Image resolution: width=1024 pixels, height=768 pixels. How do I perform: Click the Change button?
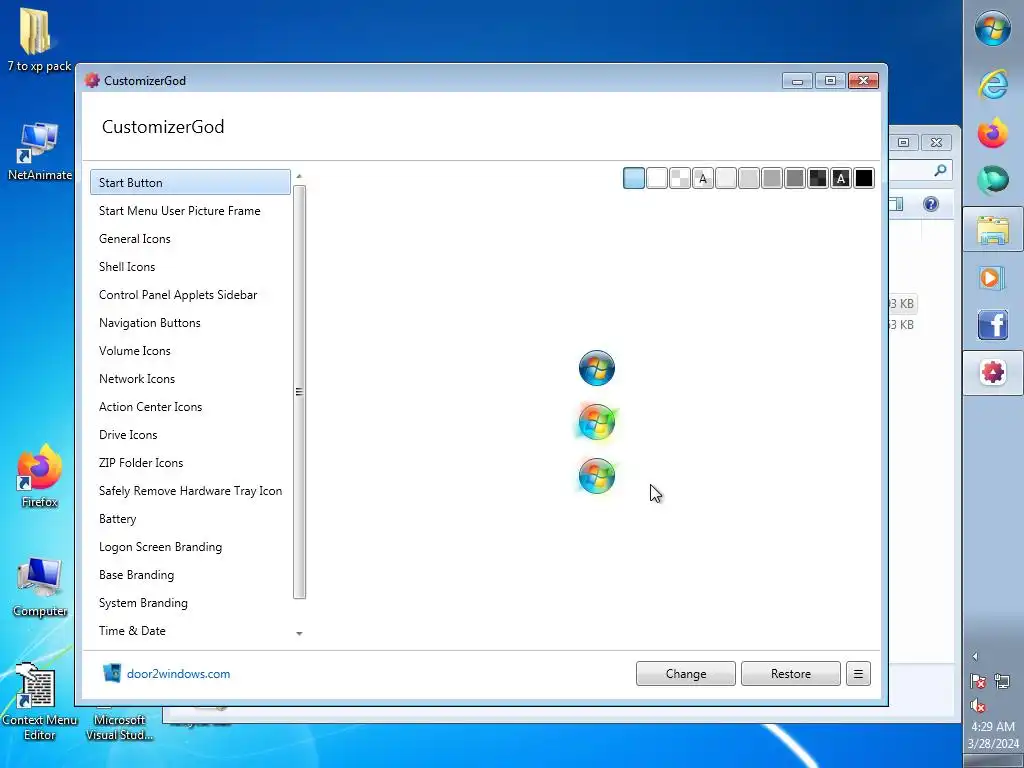pos(686,673)
